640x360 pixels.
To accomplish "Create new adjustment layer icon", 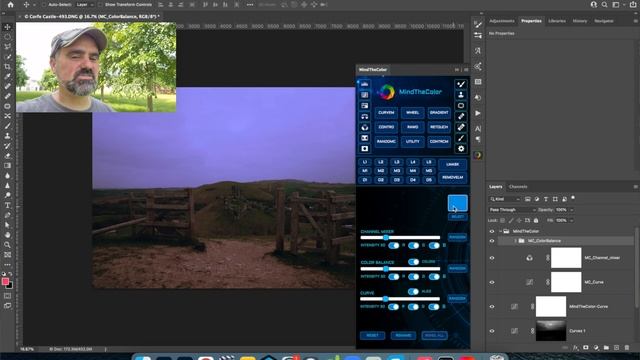I will (596, 348).
